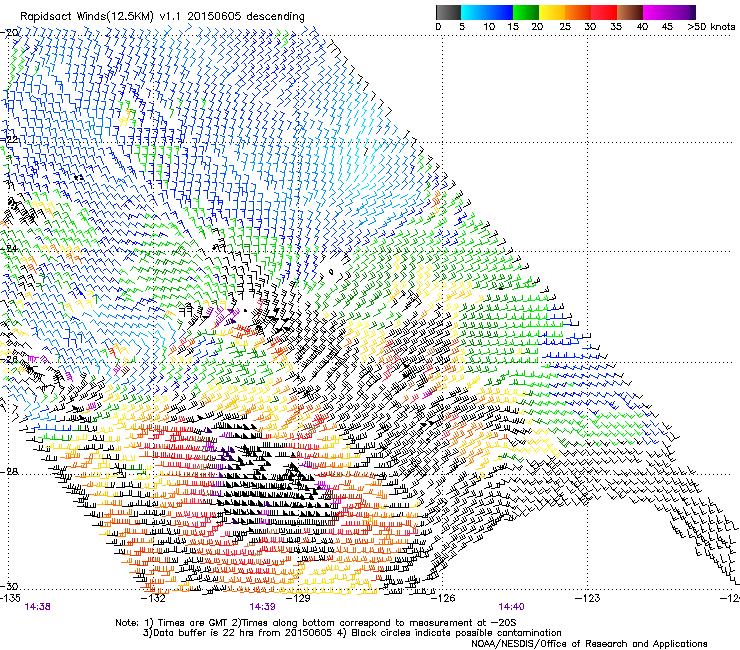Click the green 15-20 knots color band
The height and width of the screenshot is (650, 740).
point(526,12)
